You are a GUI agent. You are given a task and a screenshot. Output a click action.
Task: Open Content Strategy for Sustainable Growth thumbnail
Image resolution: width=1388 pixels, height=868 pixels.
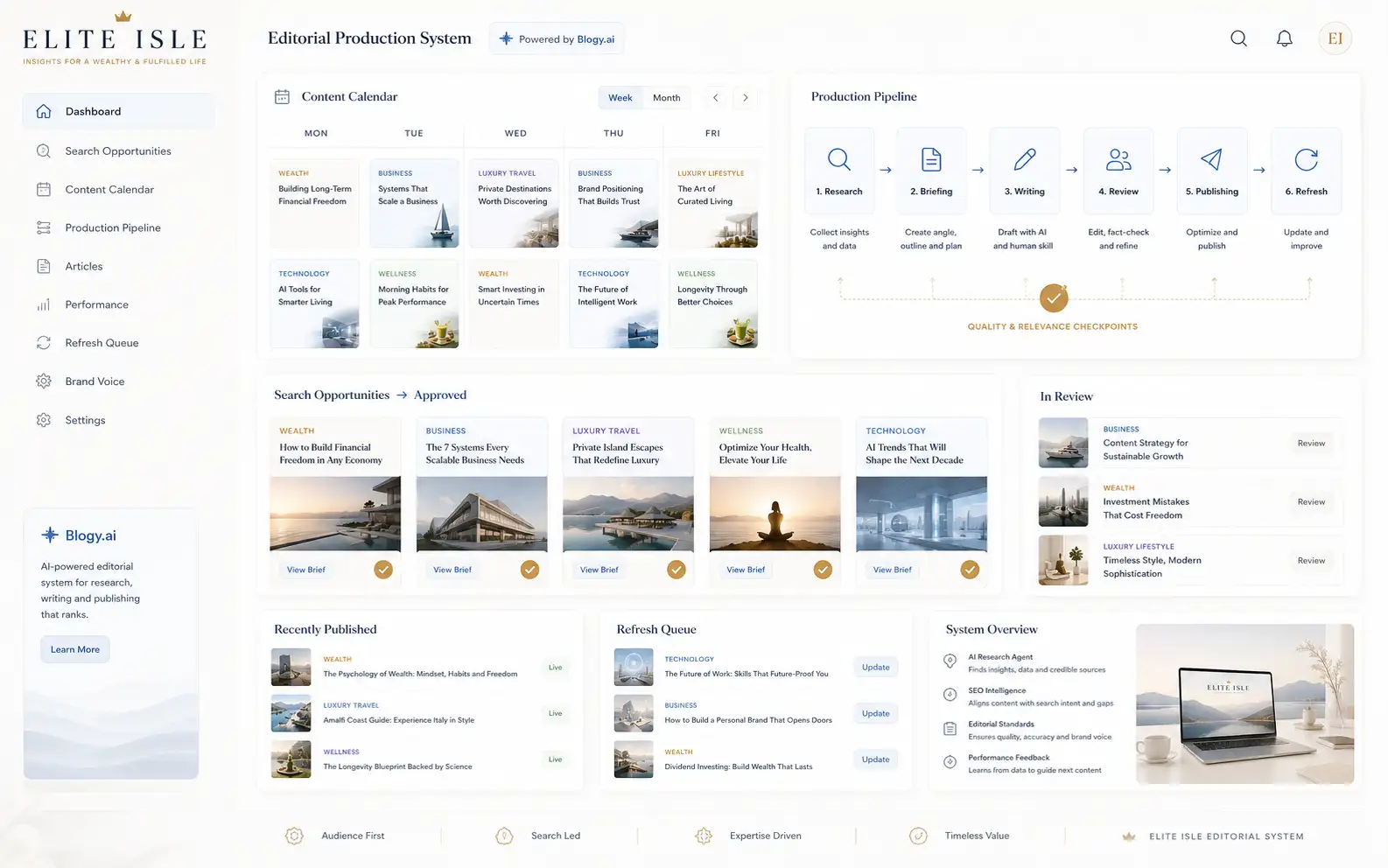1063,443
